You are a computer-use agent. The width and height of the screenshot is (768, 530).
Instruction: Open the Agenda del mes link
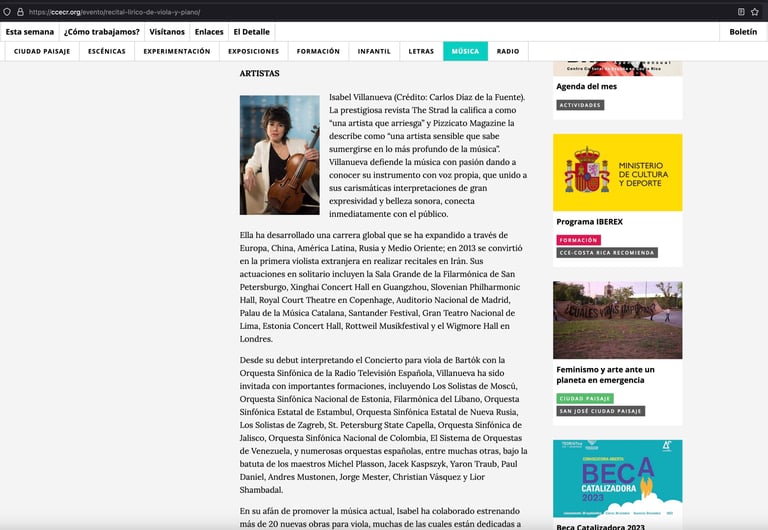586,86
